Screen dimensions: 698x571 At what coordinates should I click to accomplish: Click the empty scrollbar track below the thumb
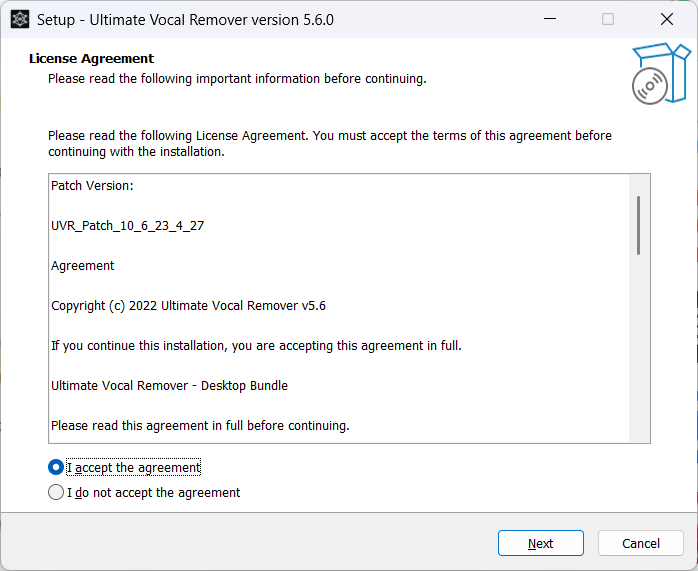coord(638,350)
